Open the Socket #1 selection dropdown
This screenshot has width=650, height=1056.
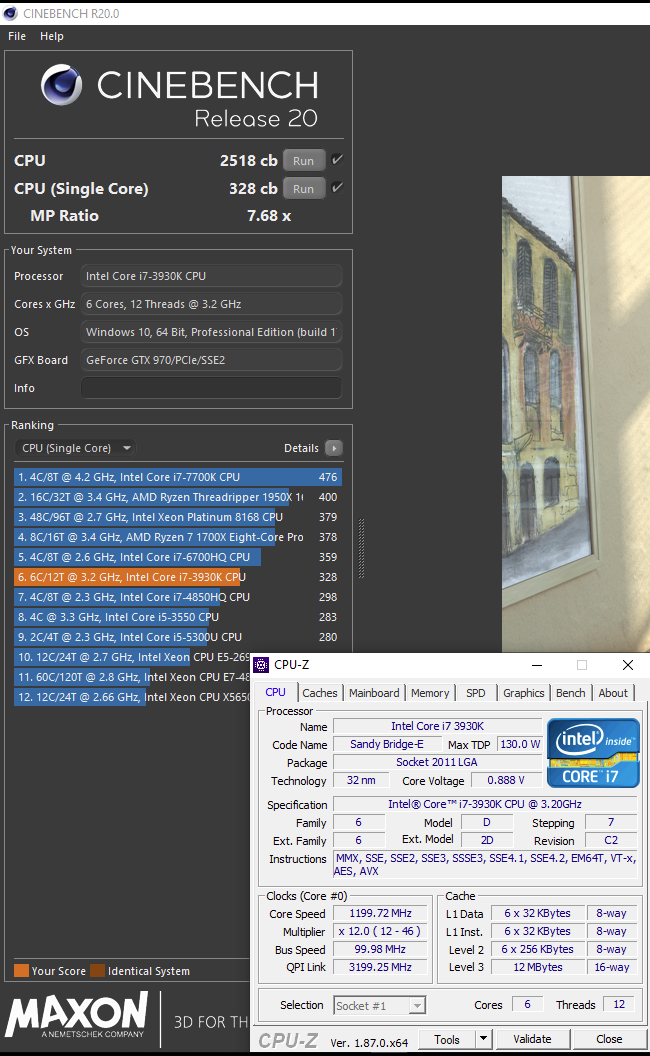(x=380, y=1005)
